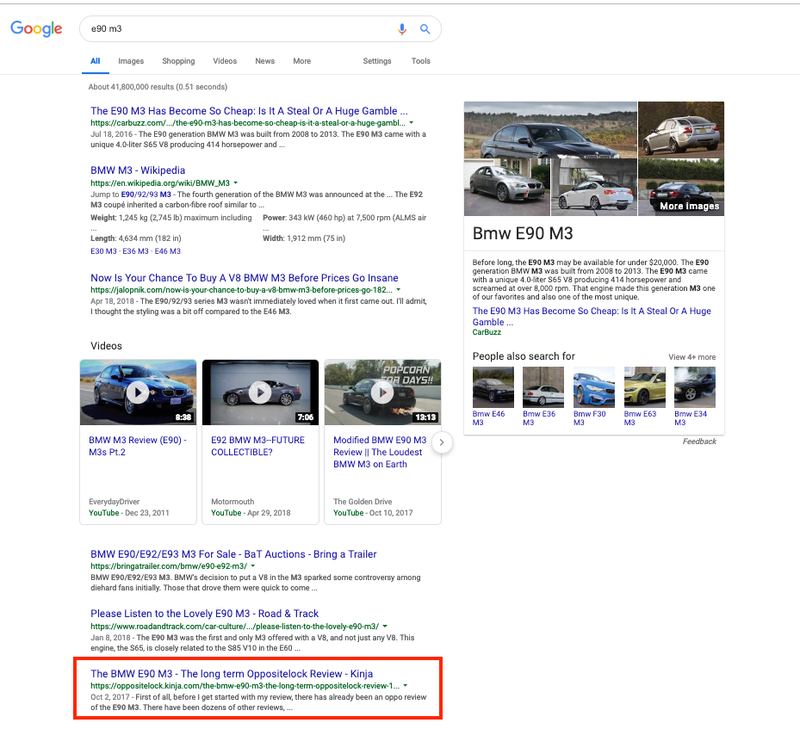Open Bring a Trailer E90/E92/E93 M3 result
This screenshot has height=729, width=800.
[x=234, y=554]
